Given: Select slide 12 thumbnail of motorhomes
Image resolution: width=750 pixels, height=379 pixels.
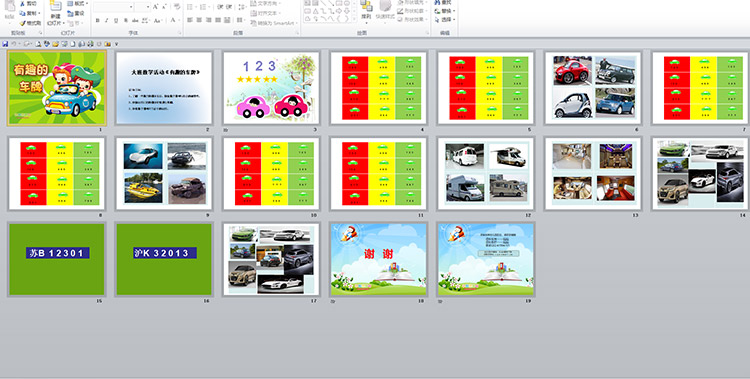Looking at the screenshot, I should coord(486,174).
